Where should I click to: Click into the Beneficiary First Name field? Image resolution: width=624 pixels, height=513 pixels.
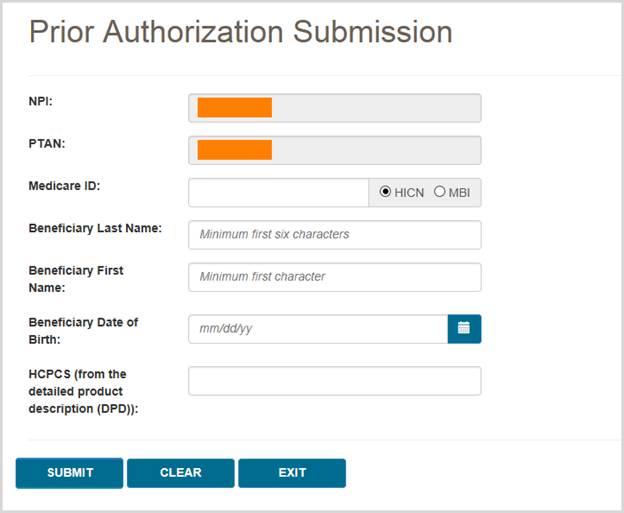point(334,277)
